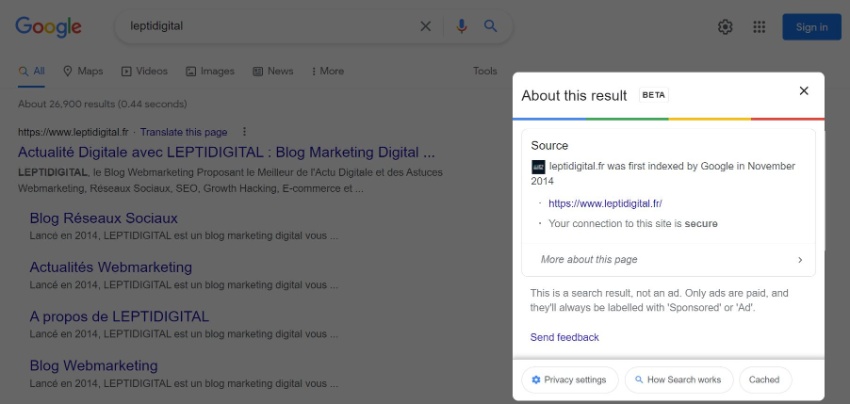850x404 pixels.
Task: Switch to the News tab
Action: click(x=273, y=71)
